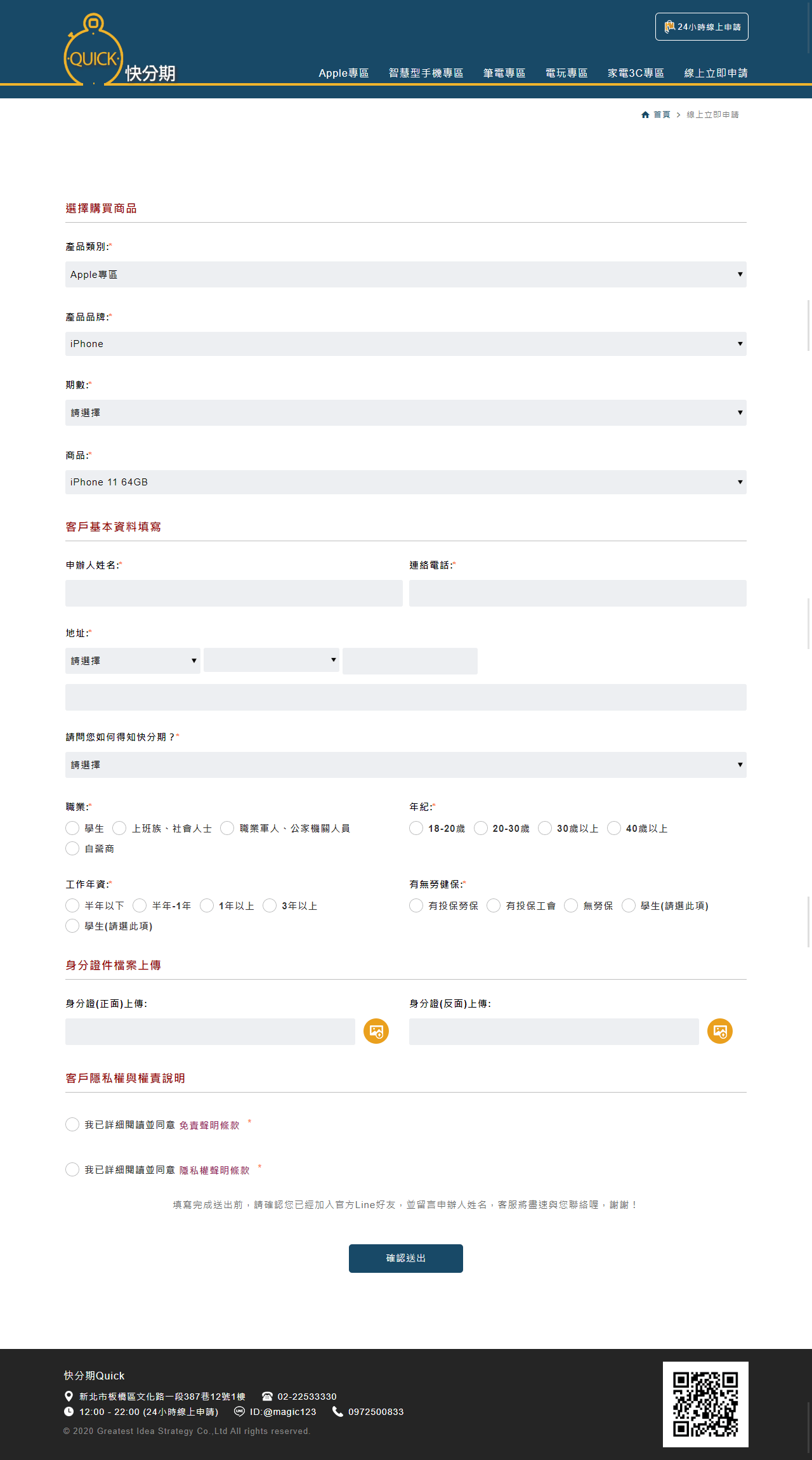
Task: Select 職業軍人、公家機關人員 occupation option
Action: 227,828
